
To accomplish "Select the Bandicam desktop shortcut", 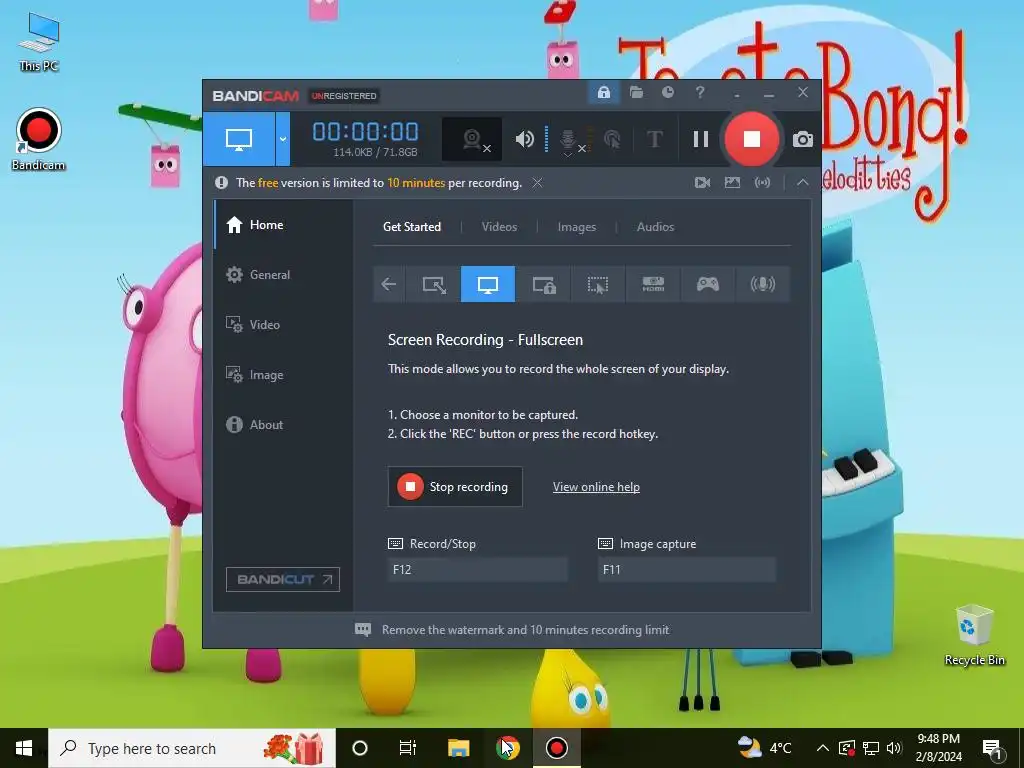I will [x=39, y=140].
